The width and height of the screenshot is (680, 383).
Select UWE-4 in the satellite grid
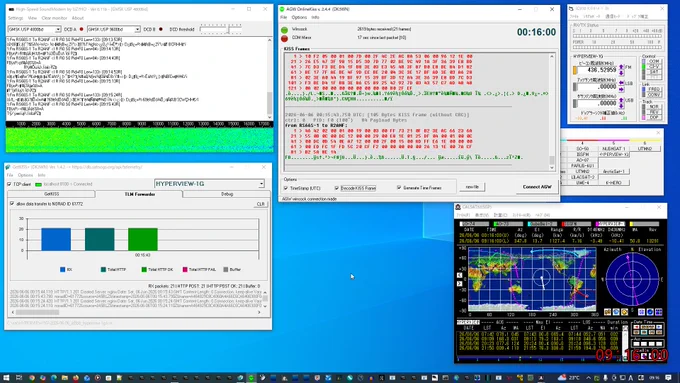pyautogui.click(x=582, y=183)
